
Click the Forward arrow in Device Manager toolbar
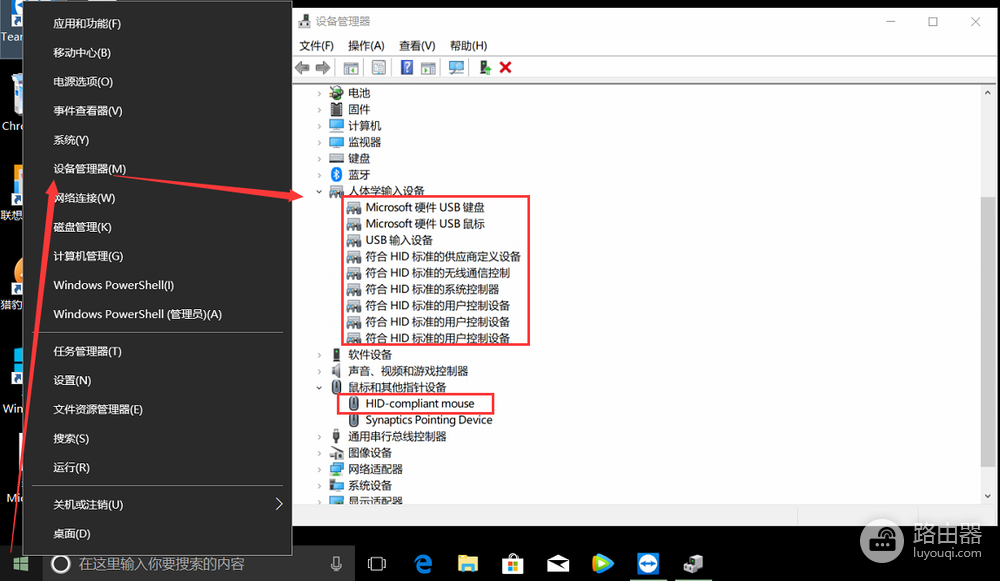click(x=323, y=68)
